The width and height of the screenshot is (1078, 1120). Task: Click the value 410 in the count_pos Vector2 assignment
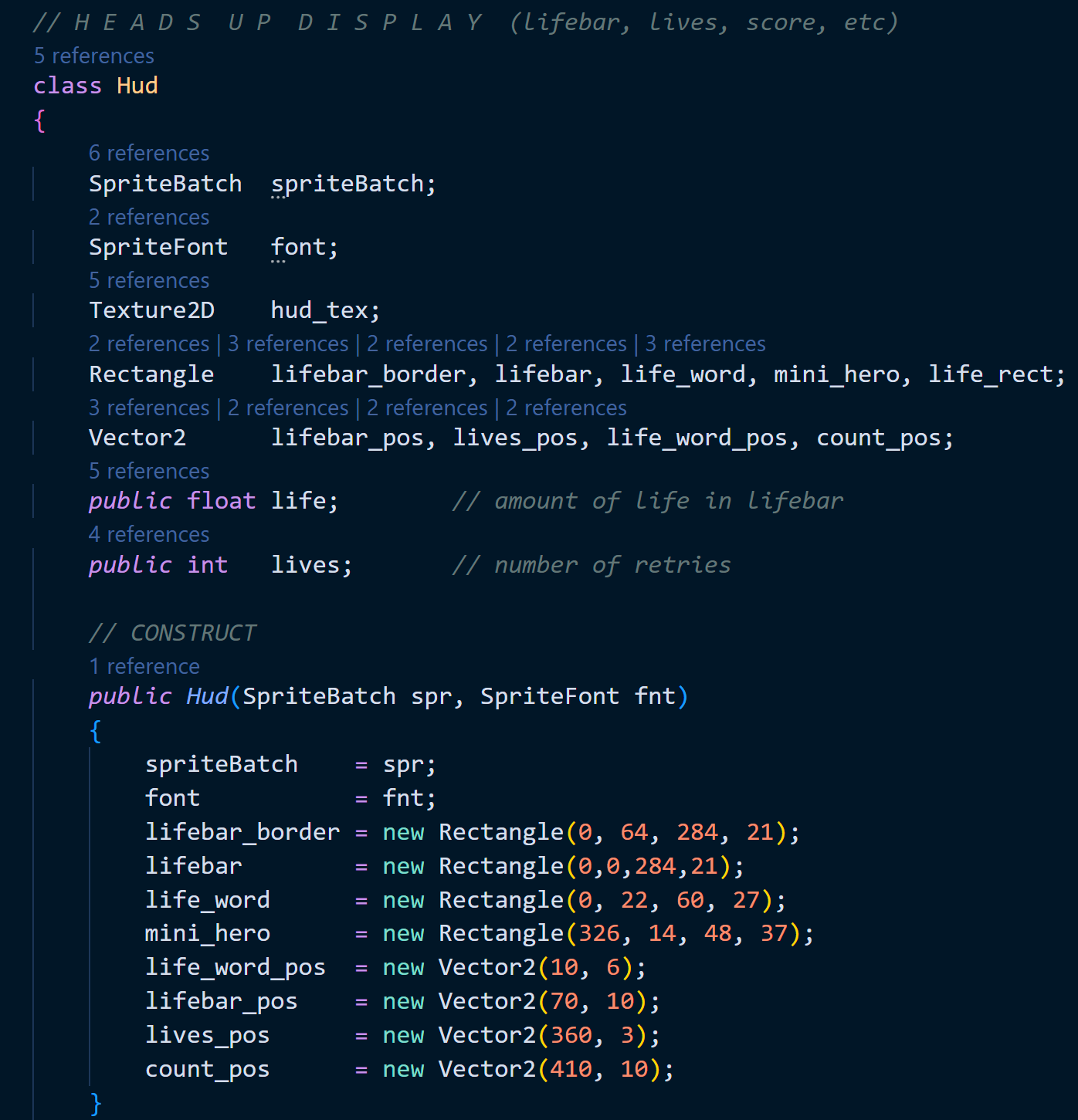tap(571, 1069)
